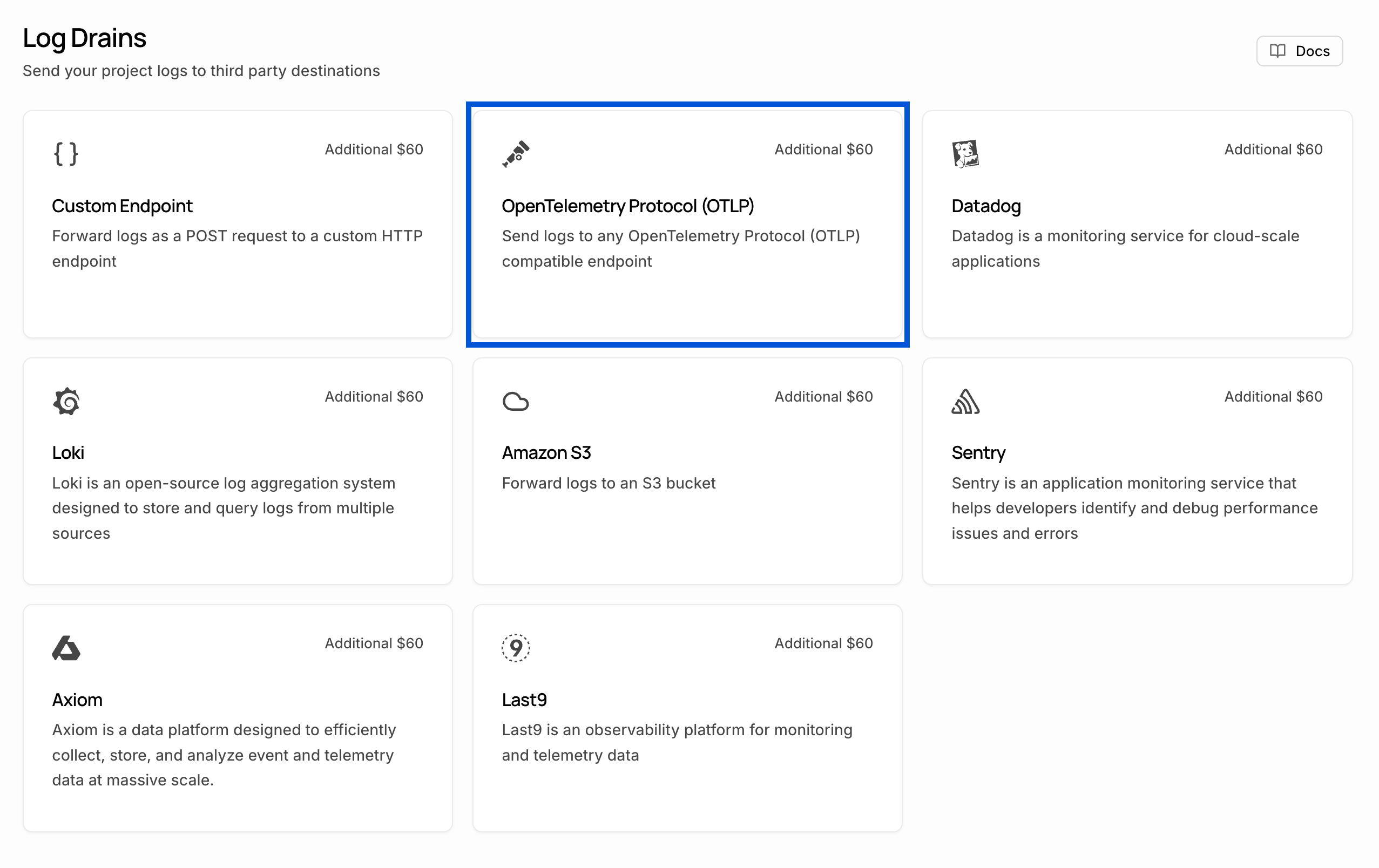The height and width of the screenshot is (868, 1379).
Task: Click 'Last9 is an observability platform' description
Action: click(677, 743)
